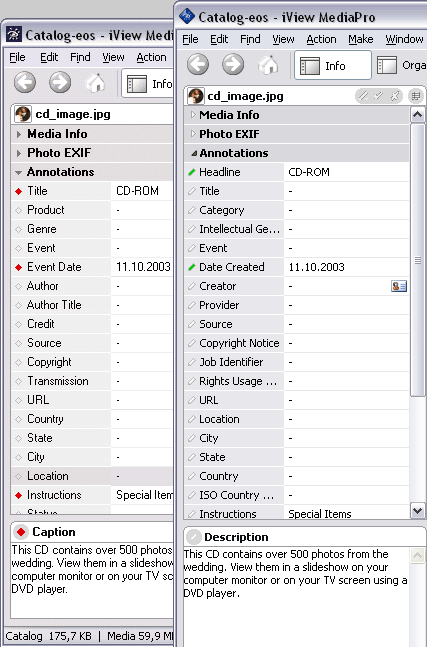Click the 'Rights Usage …' field label
427x647 pixels.
click(x=238, y=381)
